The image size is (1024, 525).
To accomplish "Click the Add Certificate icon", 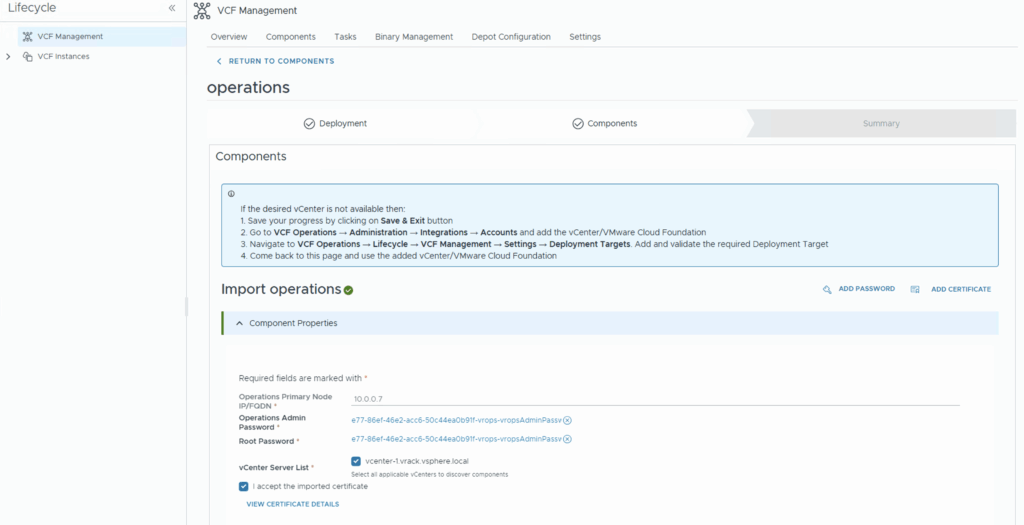I will [915, 289].
